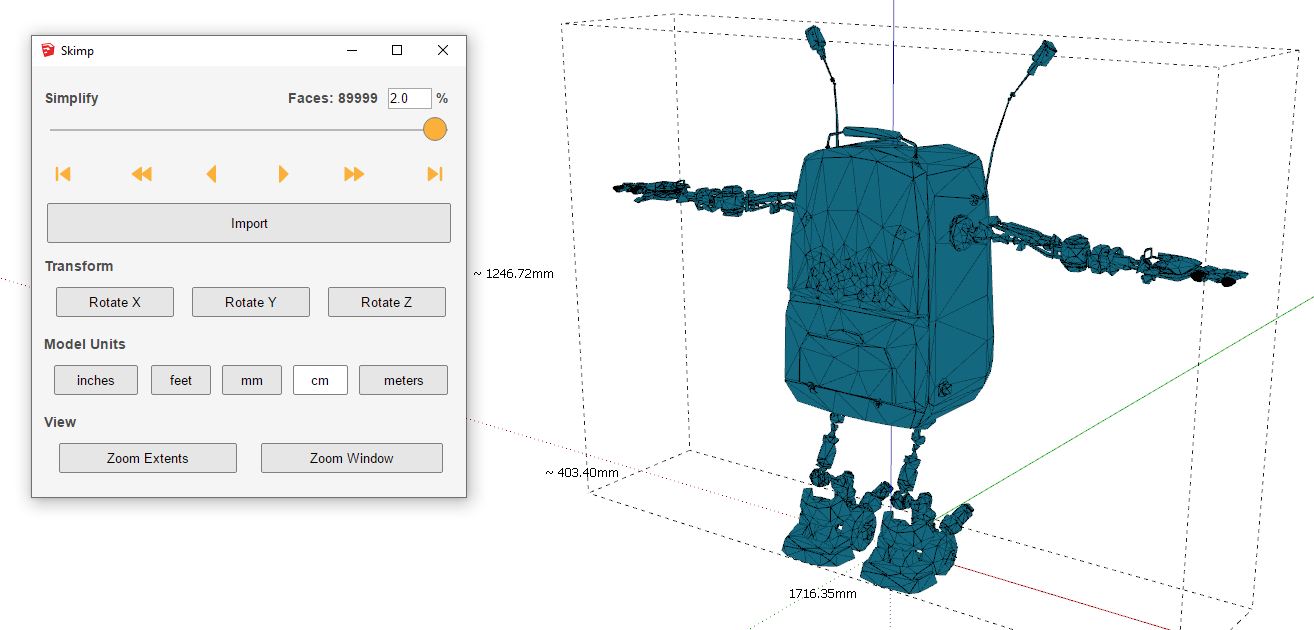1314x630 pixels.
Task: Step forward one simplification level
Action: click(283, 174)
